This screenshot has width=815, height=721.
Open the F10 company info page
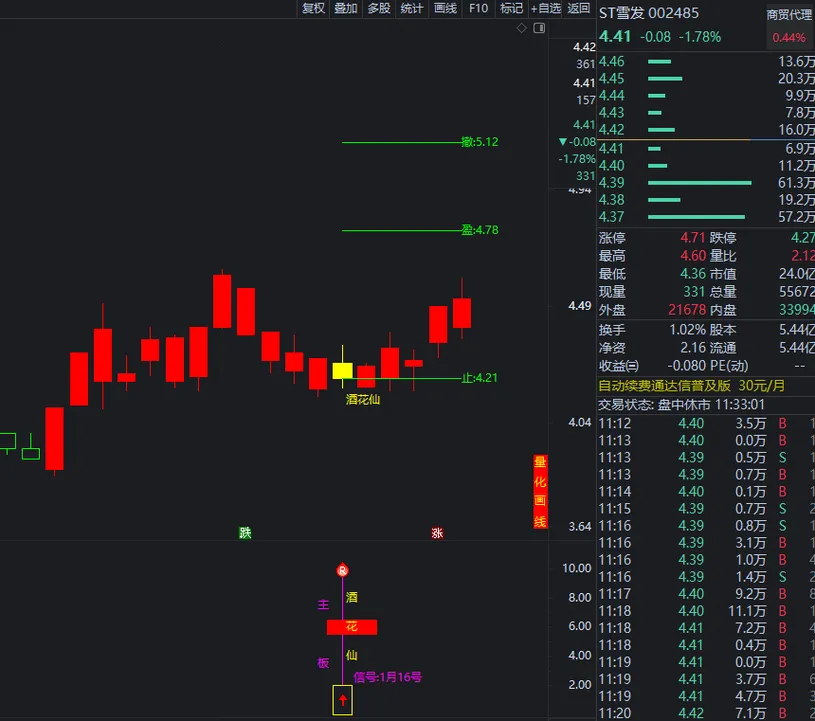pyautogui.click(x=478, y=8)
